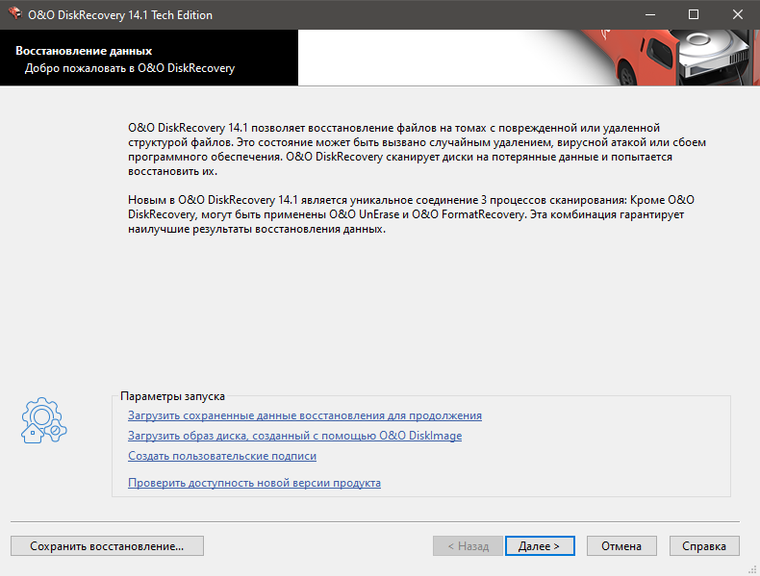
Task: Click the Назад button
Action: click(468, 546)
